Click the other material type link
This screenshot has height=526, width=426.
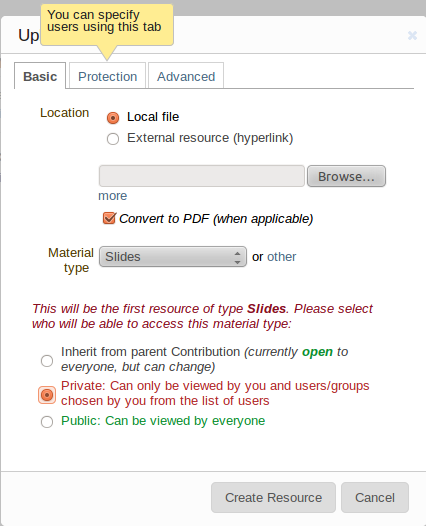click(x=281, y=257)
